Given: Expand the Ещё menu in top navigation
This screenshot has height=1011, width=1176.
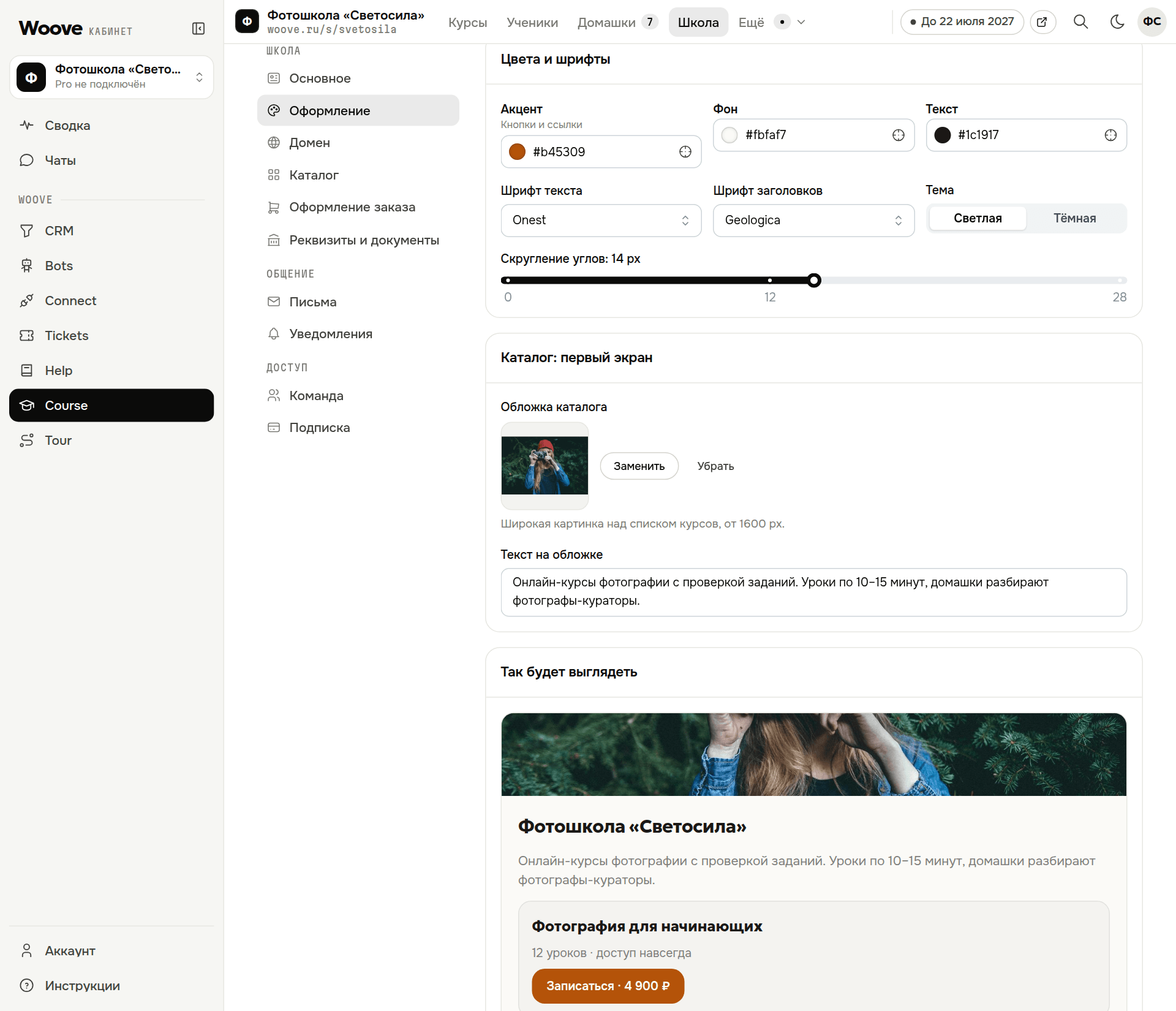Looking at the screenshot, I should pos(772,23).
